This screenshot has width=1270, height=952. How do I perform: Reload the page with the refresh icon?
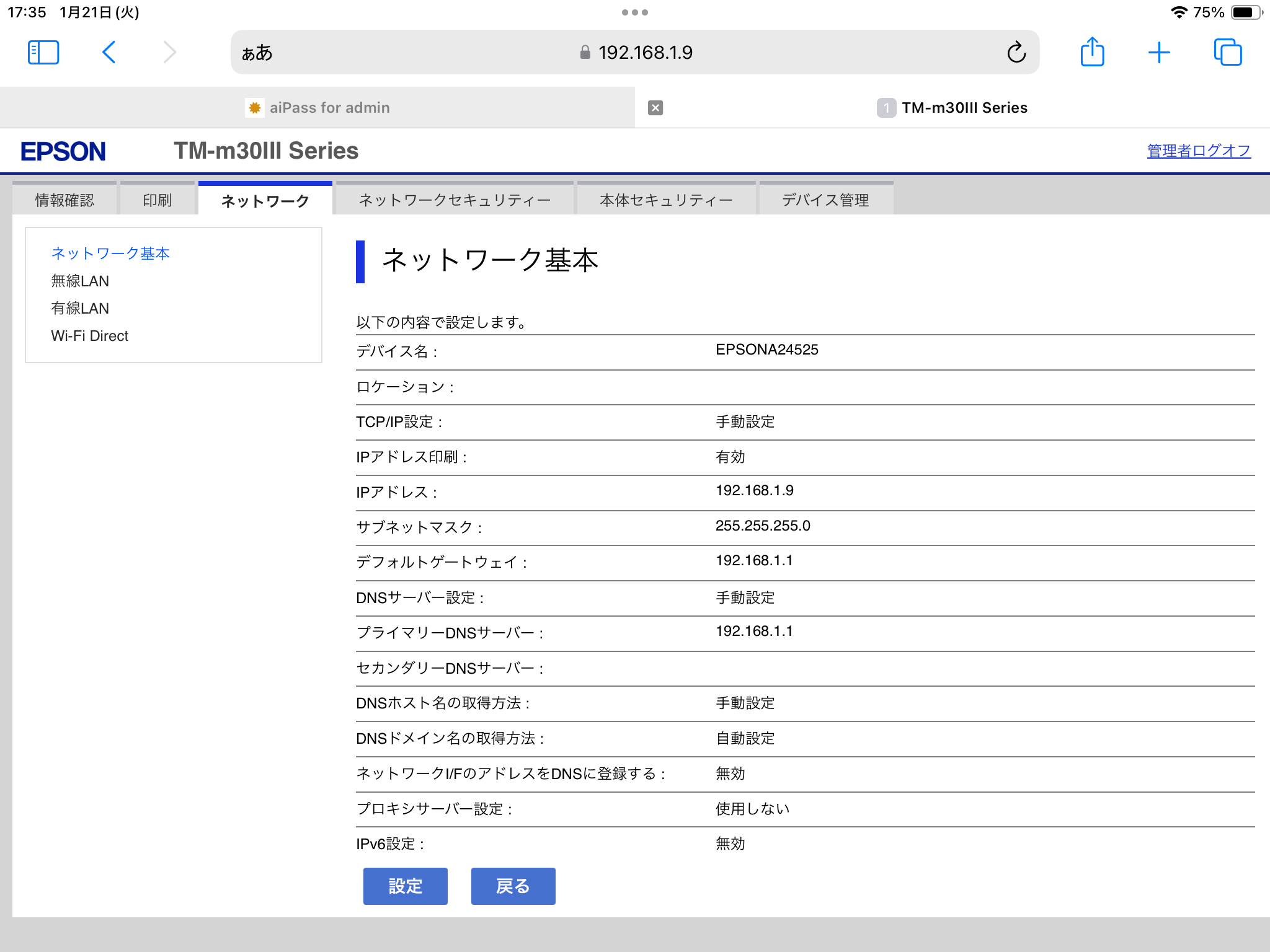[1016, 53]
